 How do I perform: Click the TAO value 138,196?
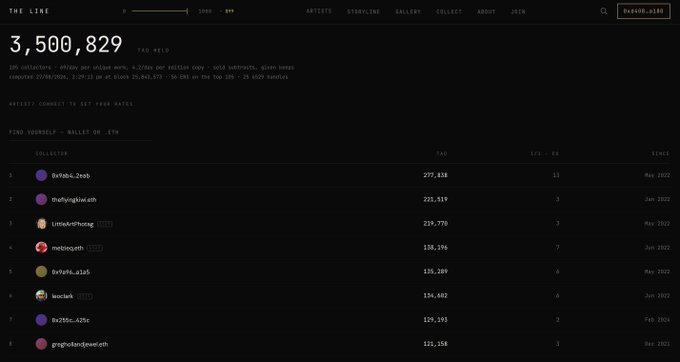[x=435, y=248]
